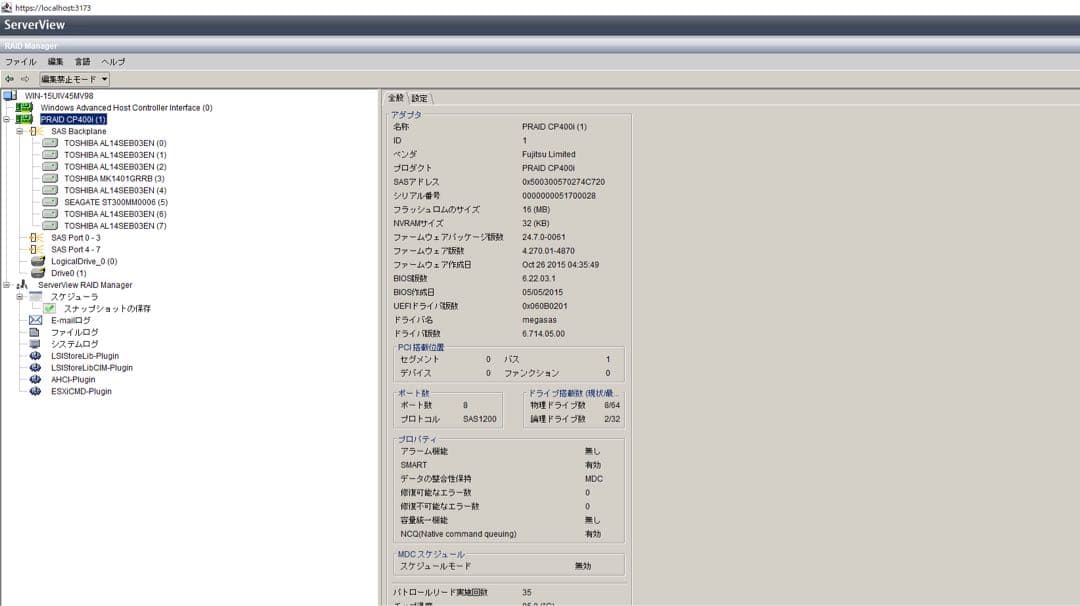Viewport: 1080px width, 606px height.
Task: Click the ServerView RAID Manager node icon
Action: tap(23, 284)
